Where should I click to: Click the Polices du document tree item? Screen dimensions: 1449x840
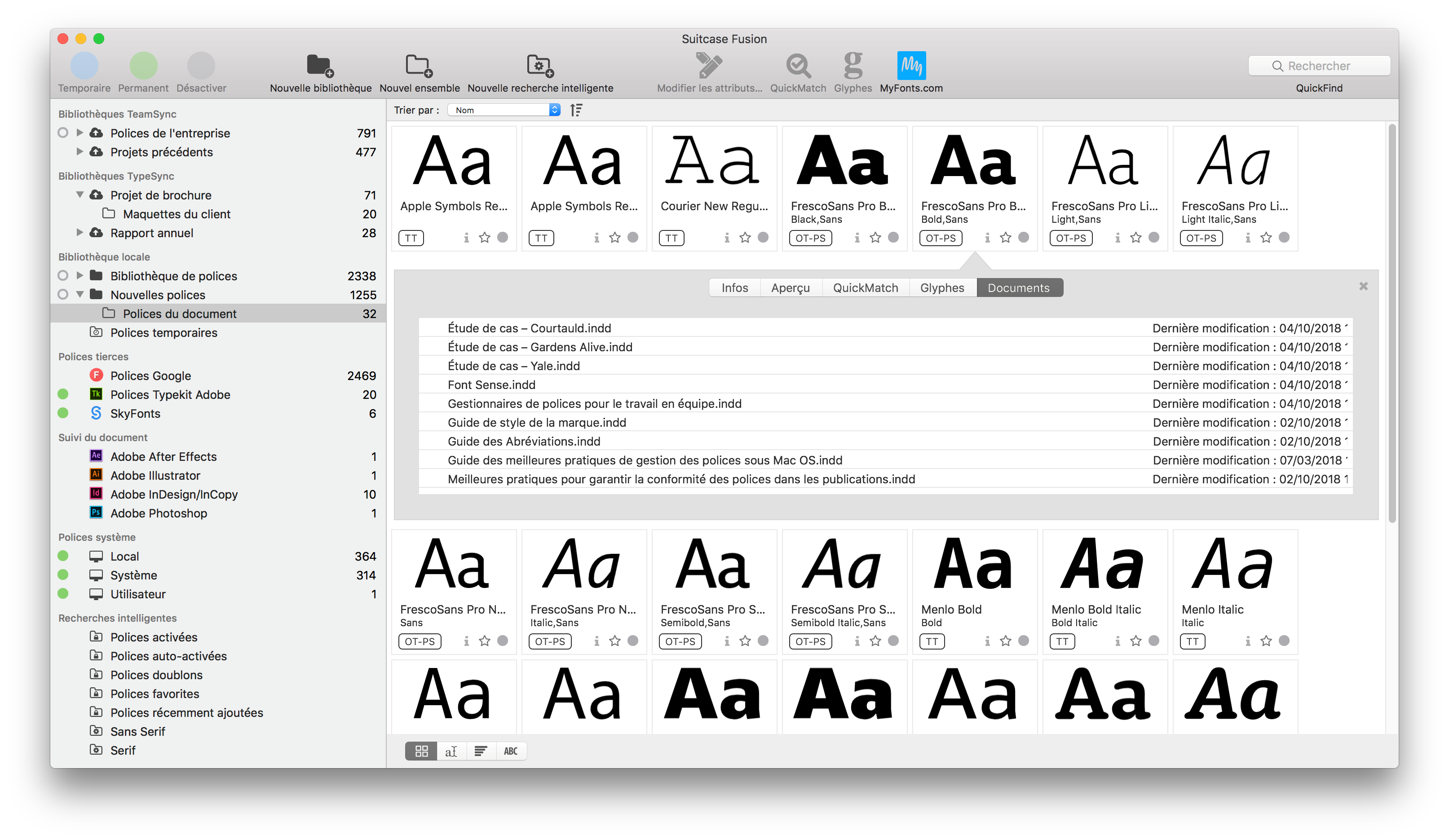pyautogui.click(x=179, y=313)
